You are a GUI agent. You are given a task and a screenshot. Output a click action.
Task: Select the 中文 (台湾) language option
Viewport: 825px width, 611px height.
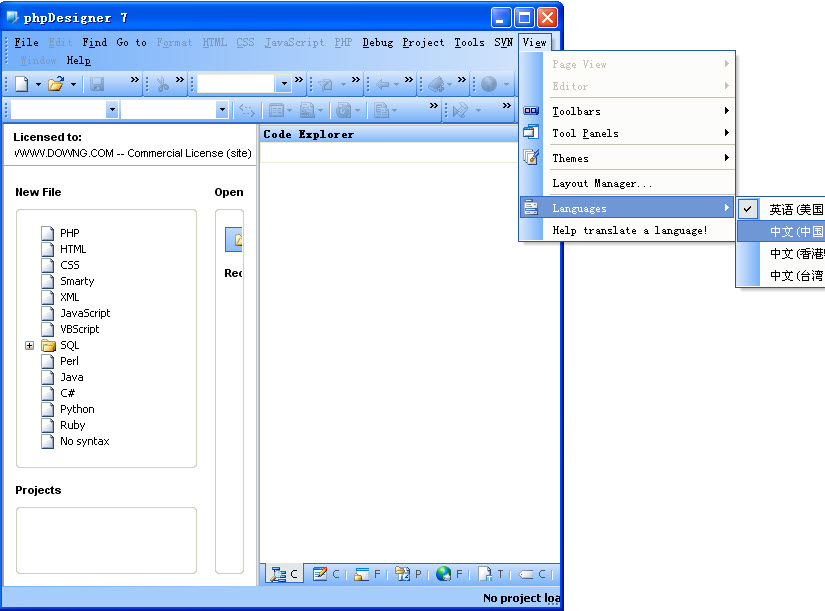coord(781,275)
